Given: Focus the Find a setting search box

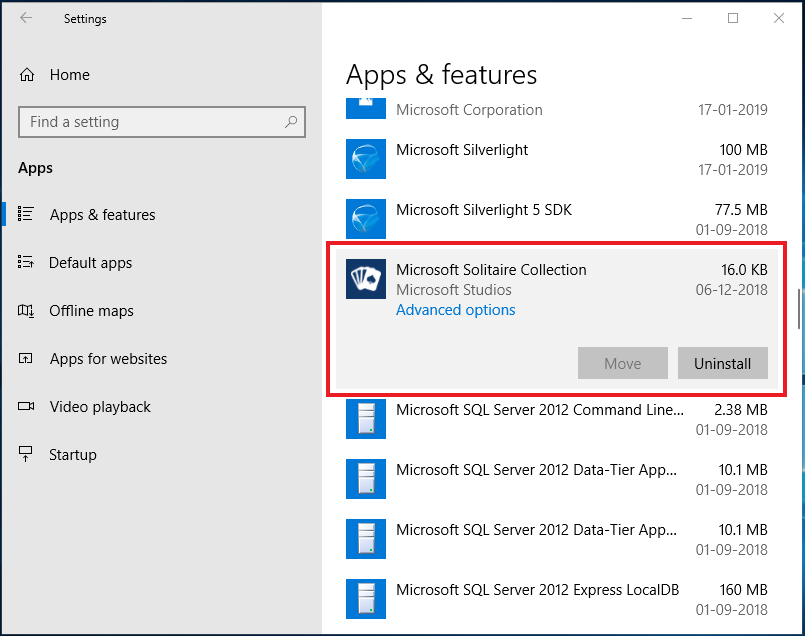Looking at the screenshot, I should pyautogui.click(x=162, y=122).
